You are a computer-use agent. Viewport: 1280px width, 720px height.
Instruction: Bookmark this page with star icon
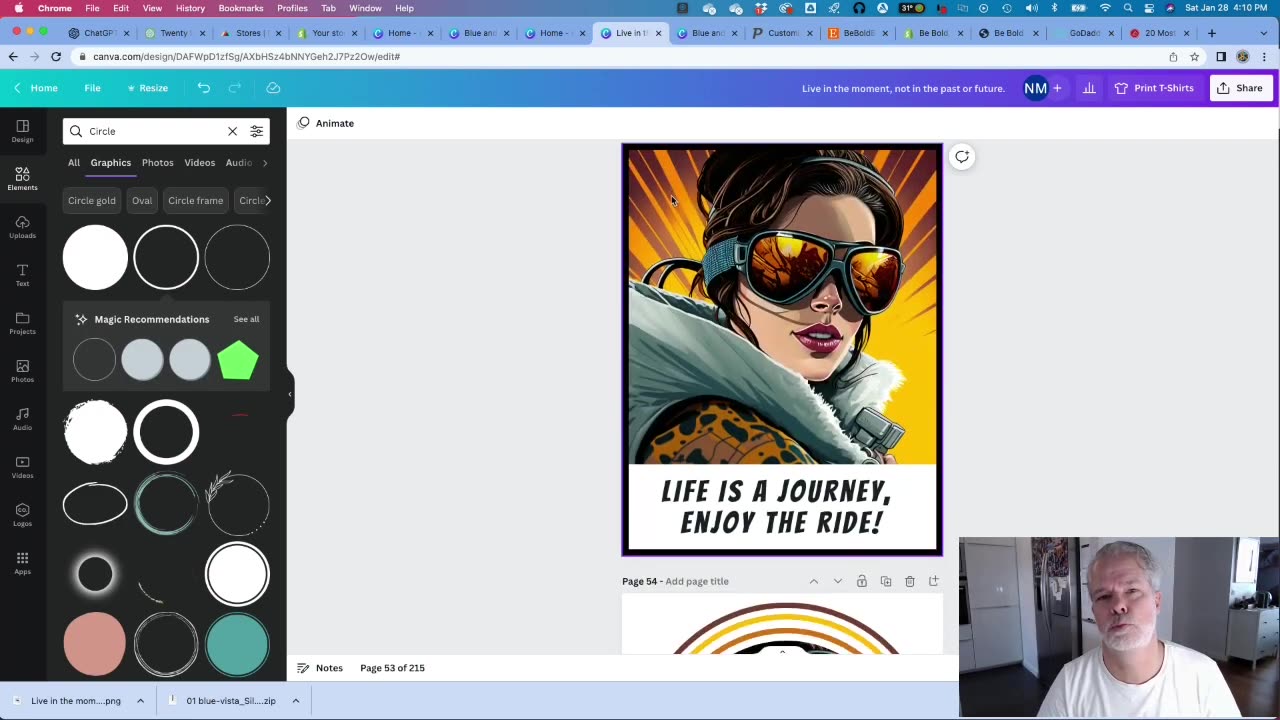click(x=1194, y=57)
